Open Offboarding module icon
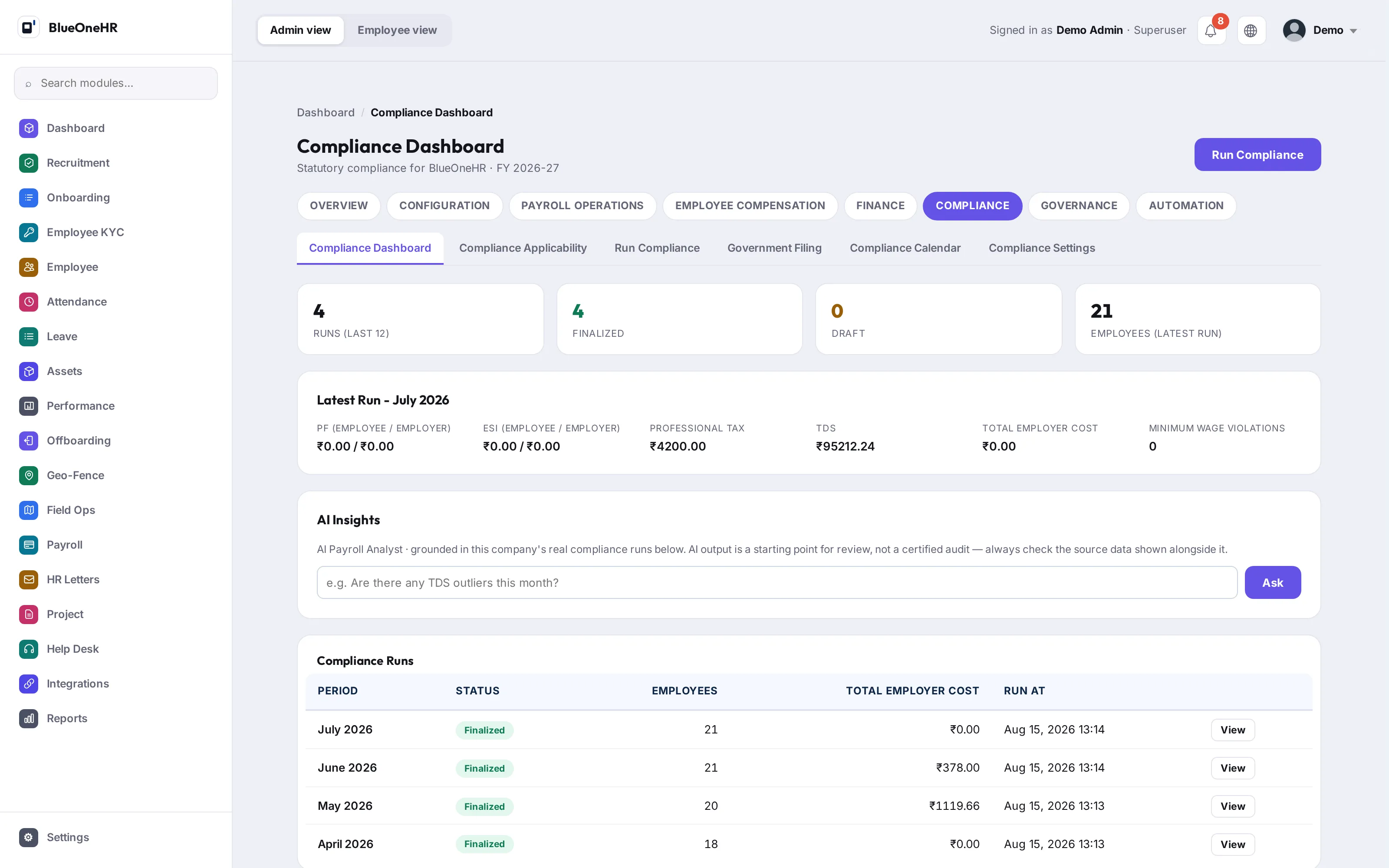 pos(29,441)
